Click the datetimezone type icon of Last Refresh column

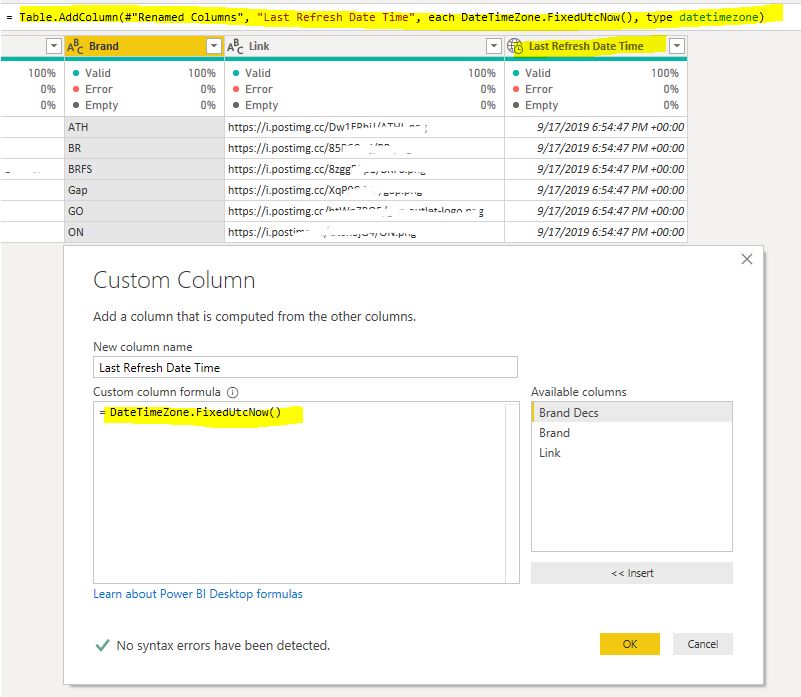pos(515,47)
